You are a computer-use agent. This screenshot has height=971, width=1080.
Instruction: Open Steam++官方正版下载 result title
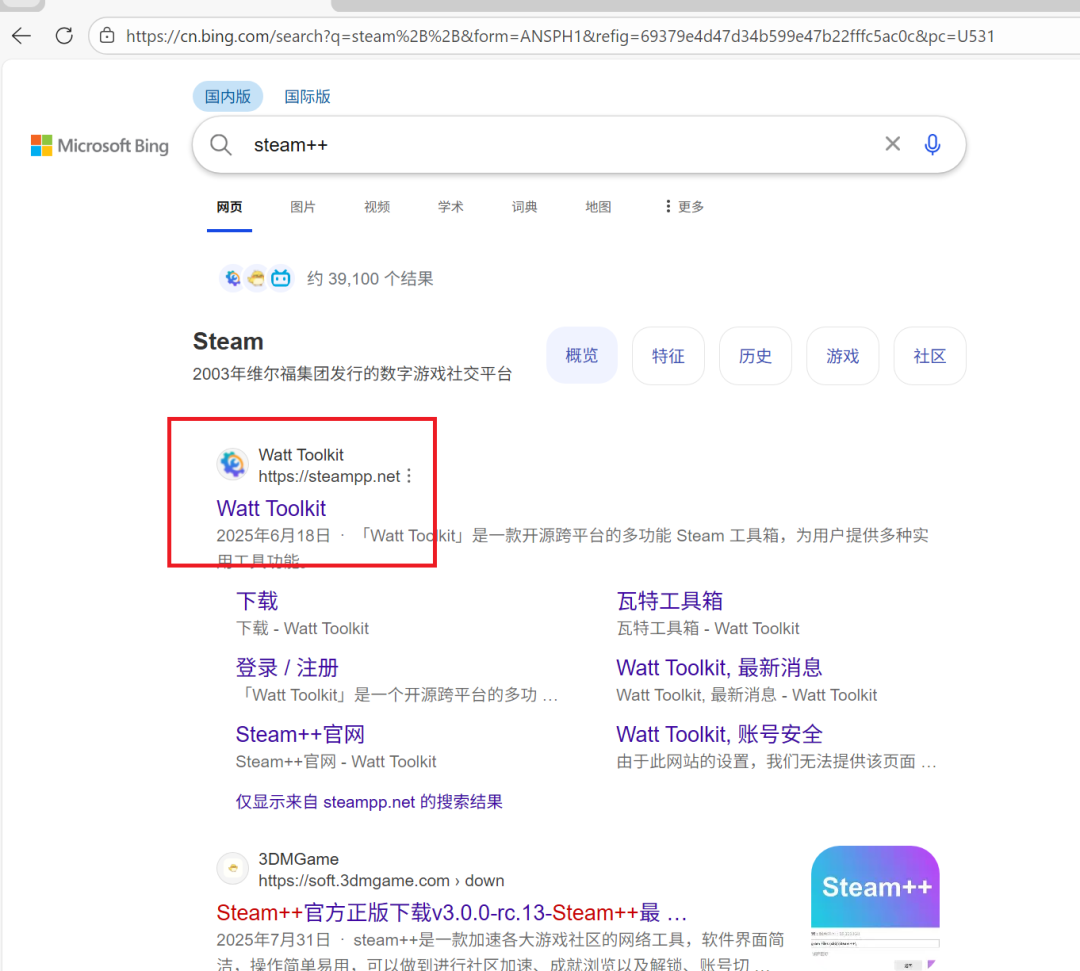(x=452, y=912)
